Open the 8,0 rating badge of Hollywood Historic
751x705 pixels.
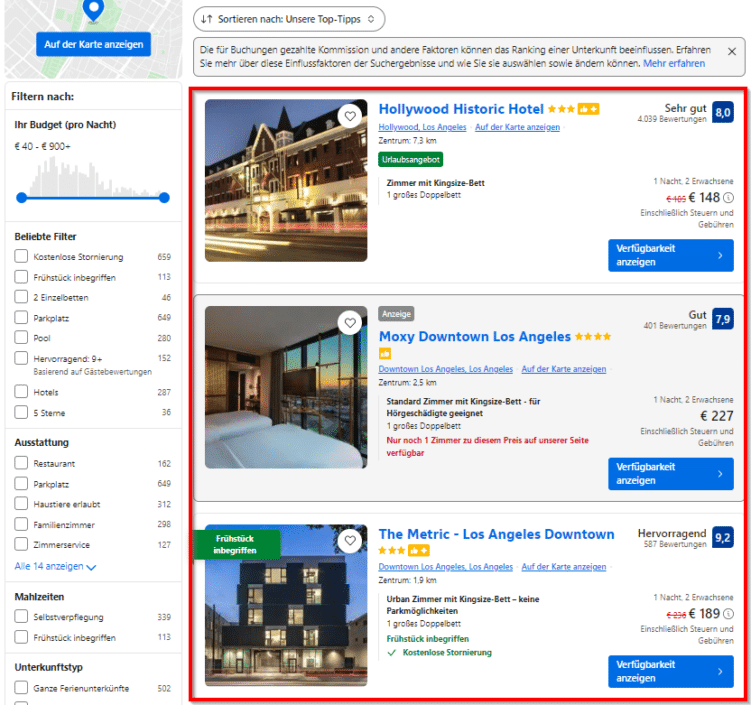723,112
